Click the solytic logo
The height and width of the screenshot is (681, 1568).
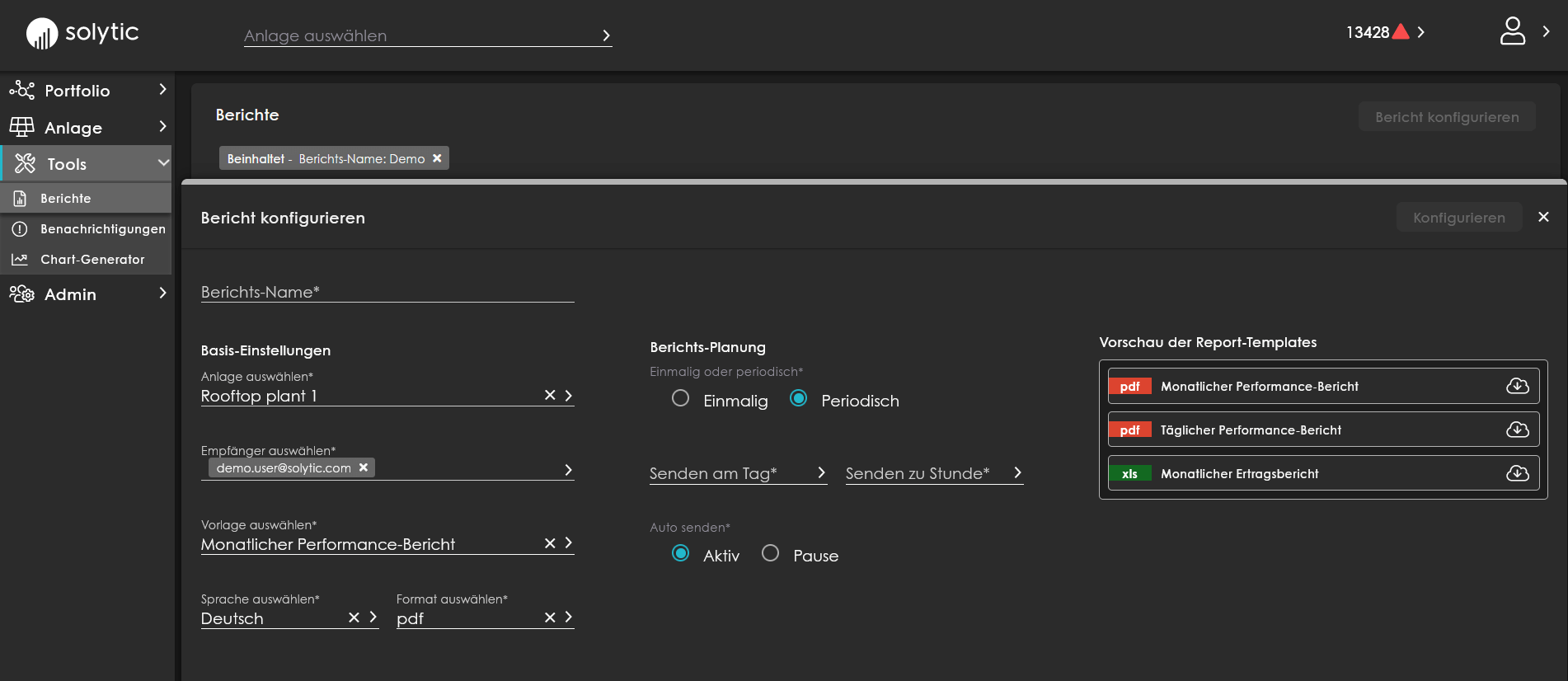point(82,33)
